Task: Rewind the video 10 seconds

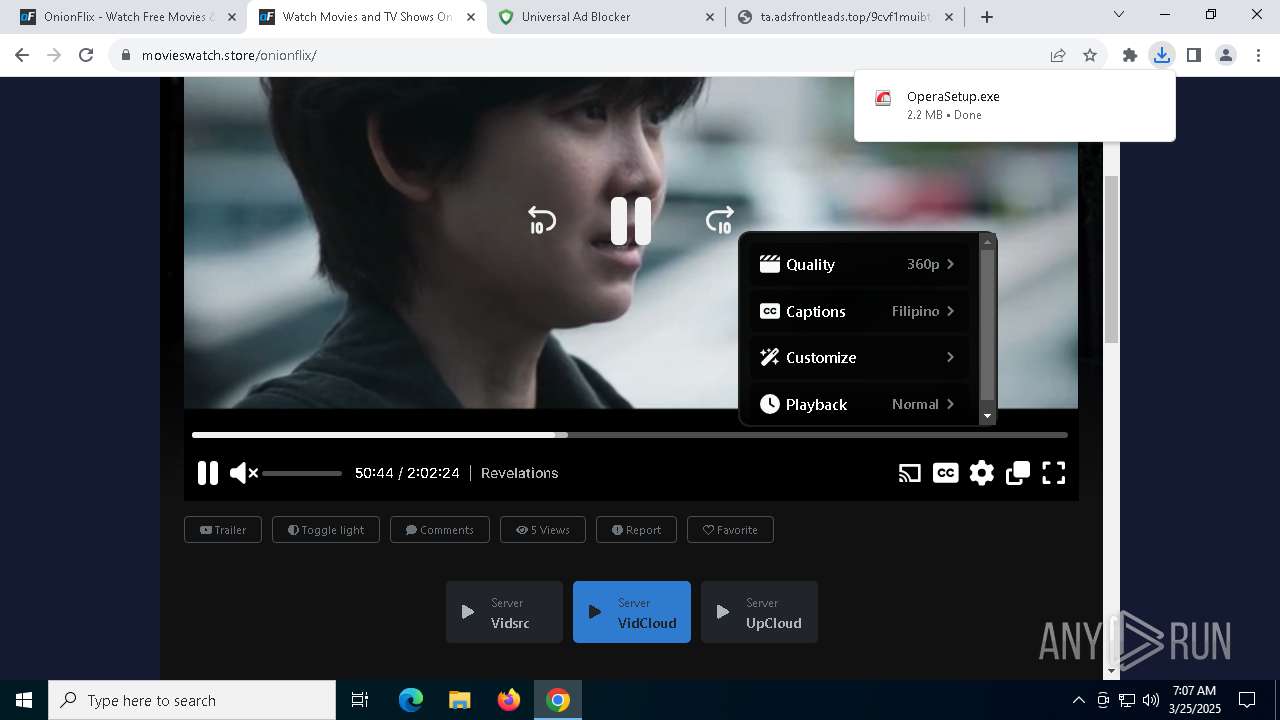Action: pos(541,220)
